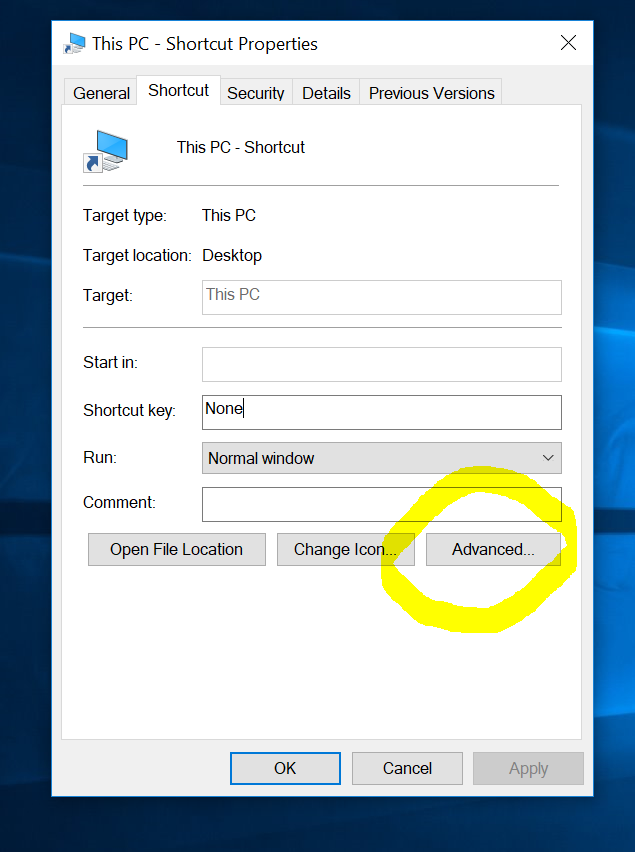Click the Start in label
This screenshot has height=852, width=635.
coord(110,362)
